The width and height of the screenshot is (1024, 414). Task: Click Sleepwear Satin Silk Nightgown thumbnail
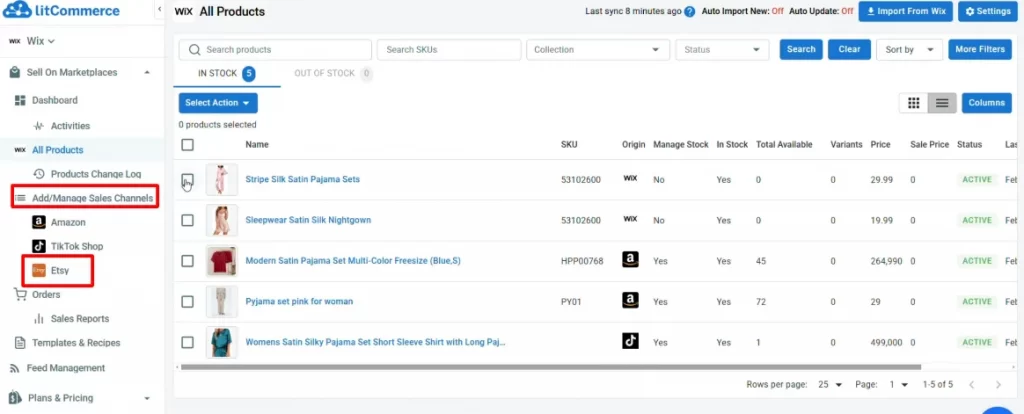pyautogui.click(x=221, y=220)
